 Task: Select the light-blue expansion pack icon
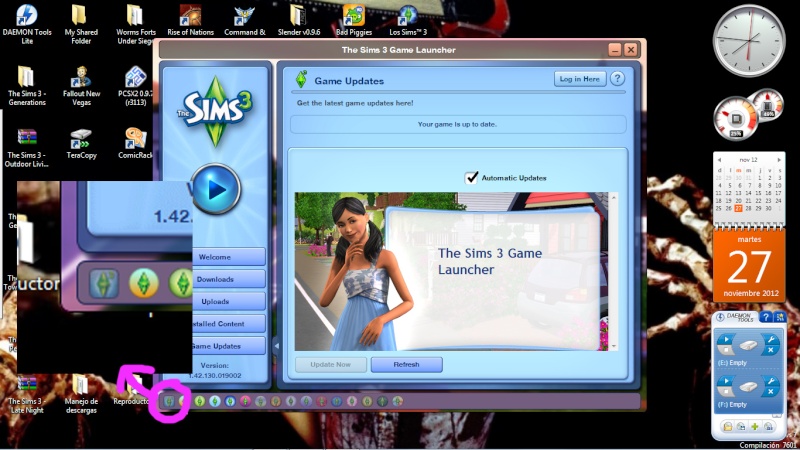point(215,402)
